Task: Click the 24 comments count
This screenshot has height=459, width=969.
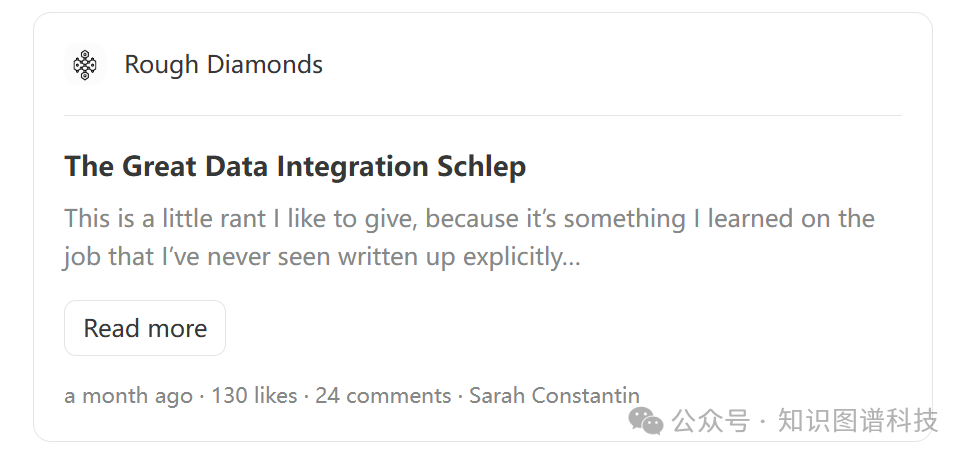Action: point(383,395)
